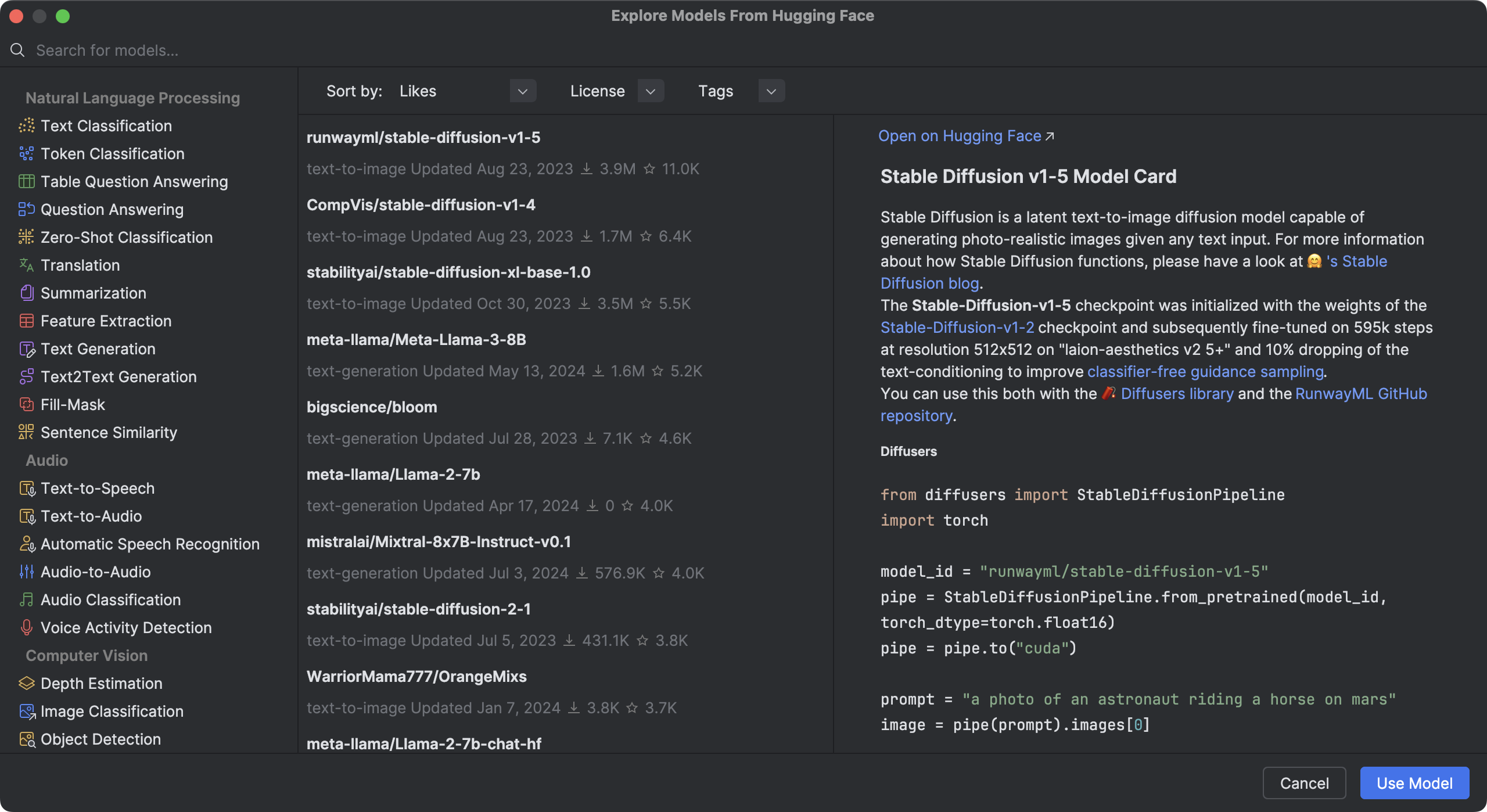
Task: Open the Sort by Likes dropdown
Action: point(522,91)
